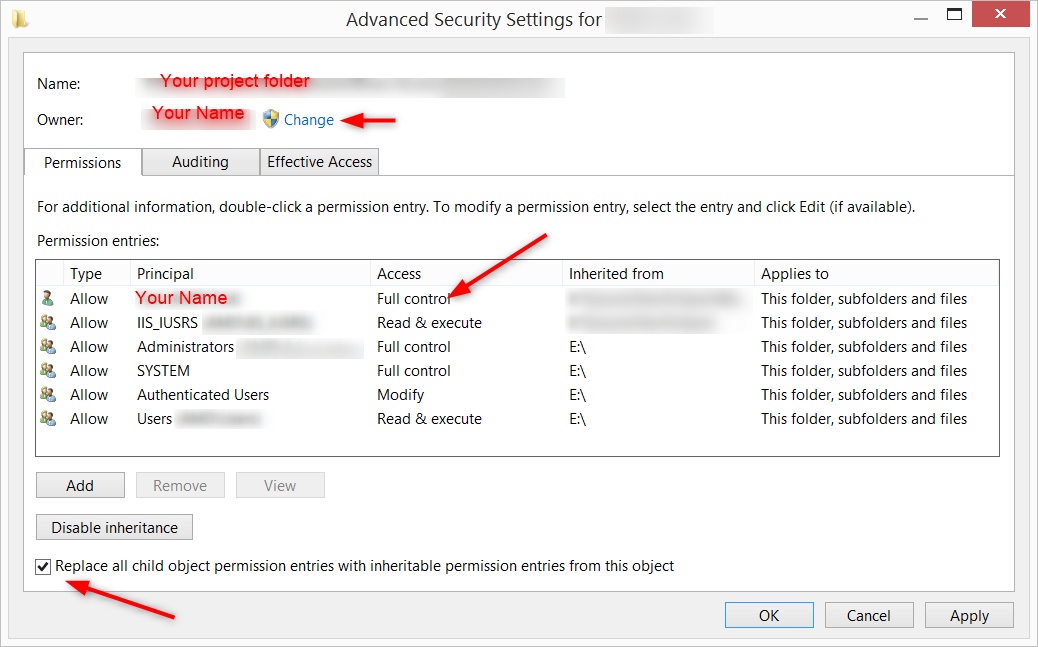
Task: Open the Effective Access tab
Action: click(x=319, y=162)
